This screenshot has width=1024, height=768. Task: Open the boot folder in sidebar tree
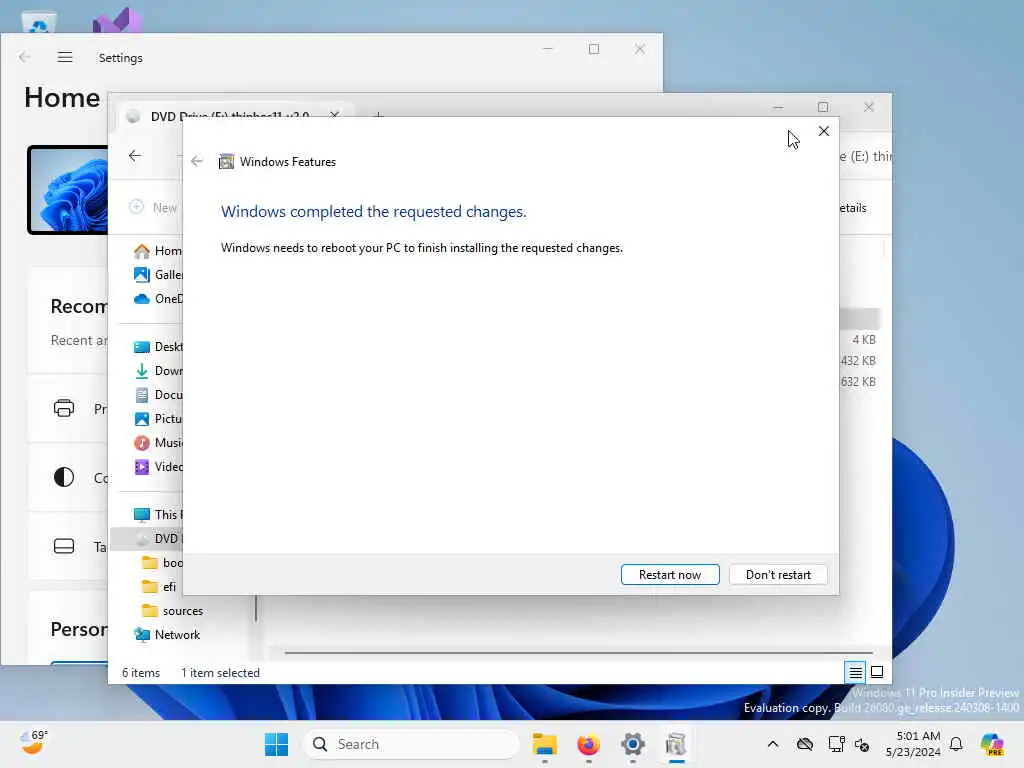[x=162, y=563]
